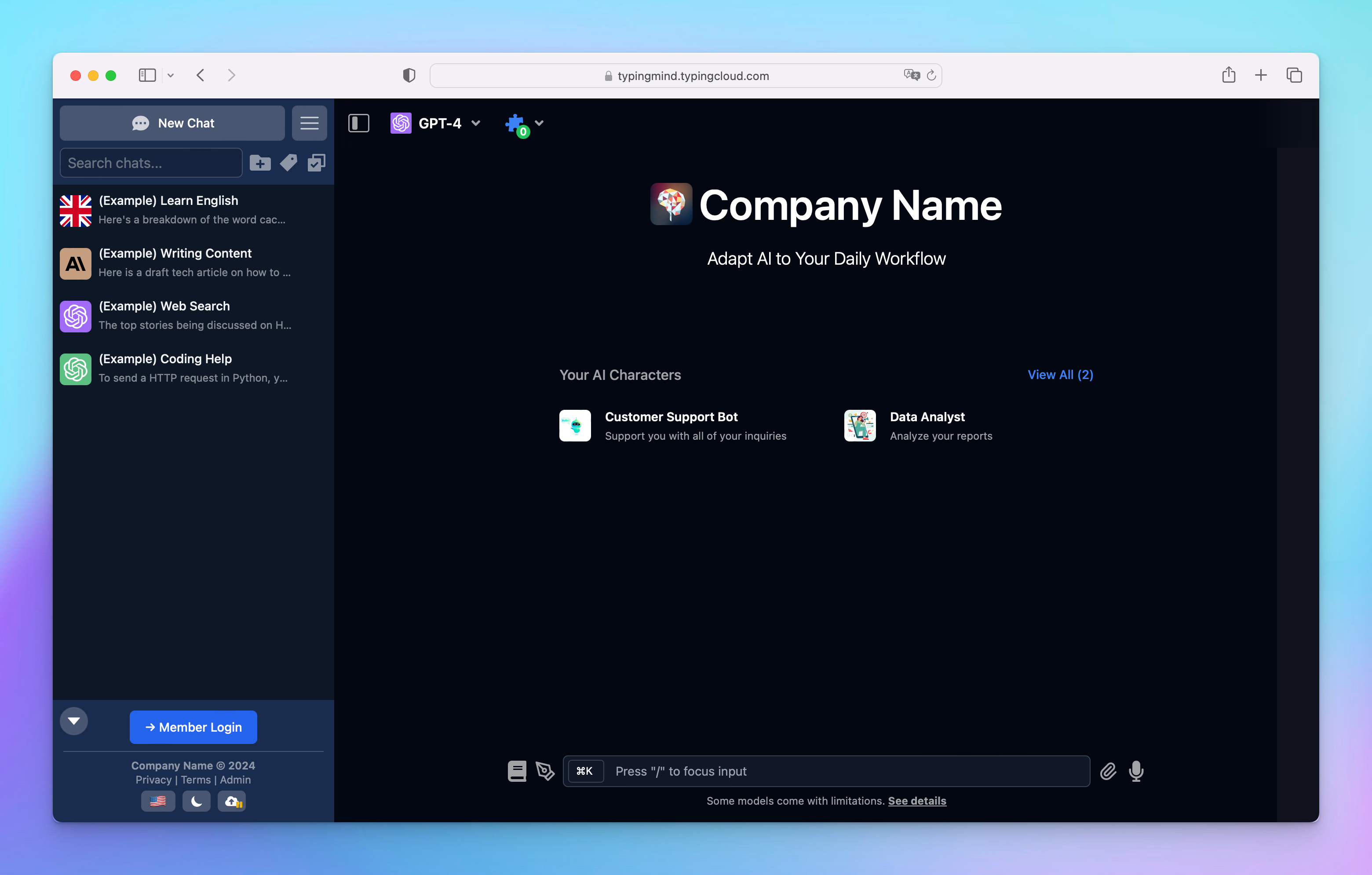Click the multi-select chats icon
Viewport: 1372px width, 875px height.
(316, 163)
